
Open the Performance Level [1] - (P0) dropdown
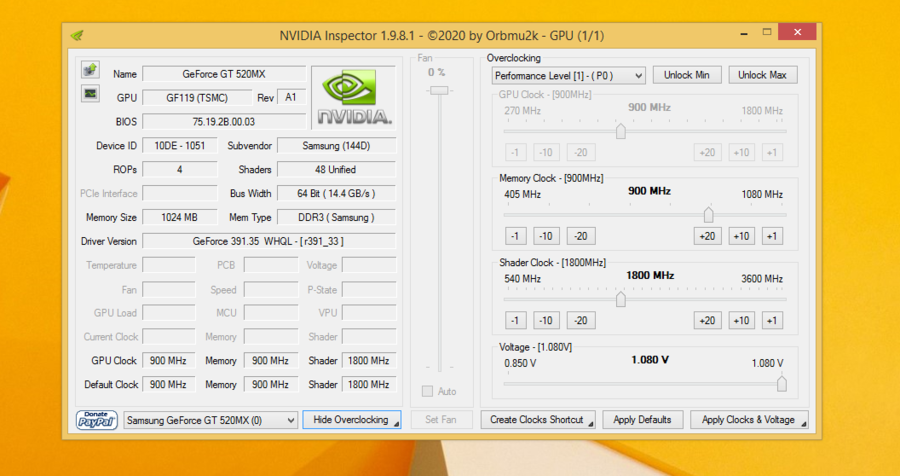point(568,75)
